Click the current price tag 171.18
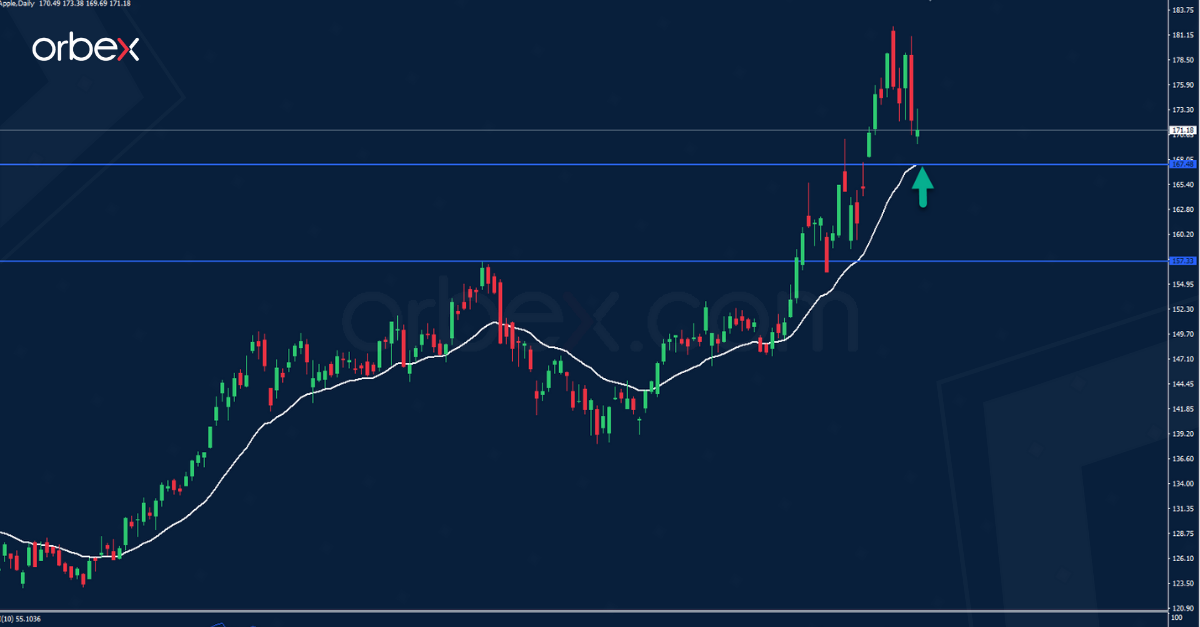 pos(1183,130)
